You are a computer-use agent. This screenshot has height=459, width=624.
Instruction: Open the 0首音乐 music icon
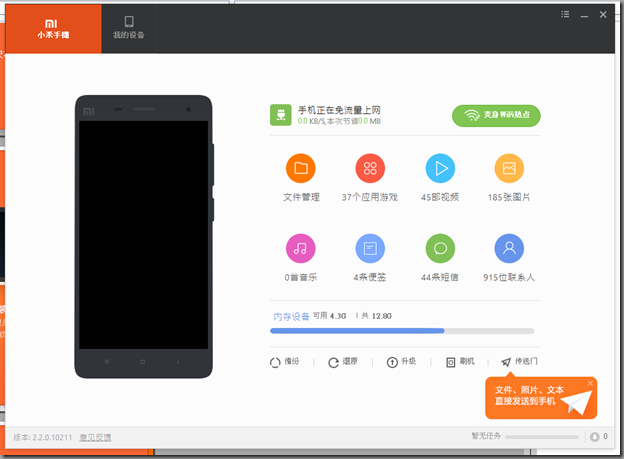pyautogui.click(x=300, y=248)
